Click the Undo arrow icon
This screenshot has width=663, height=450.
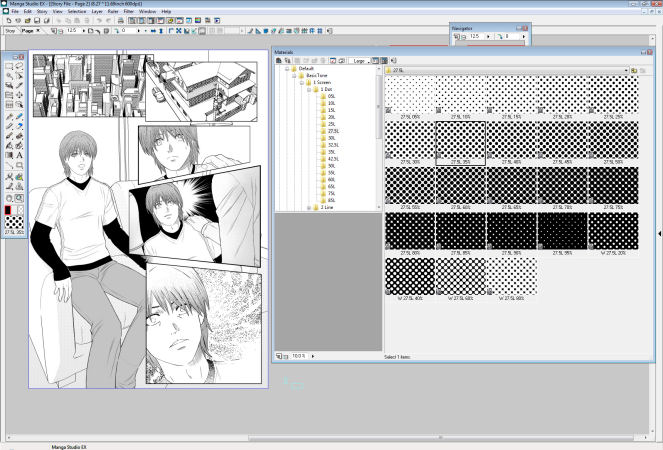tap(99, 20)
